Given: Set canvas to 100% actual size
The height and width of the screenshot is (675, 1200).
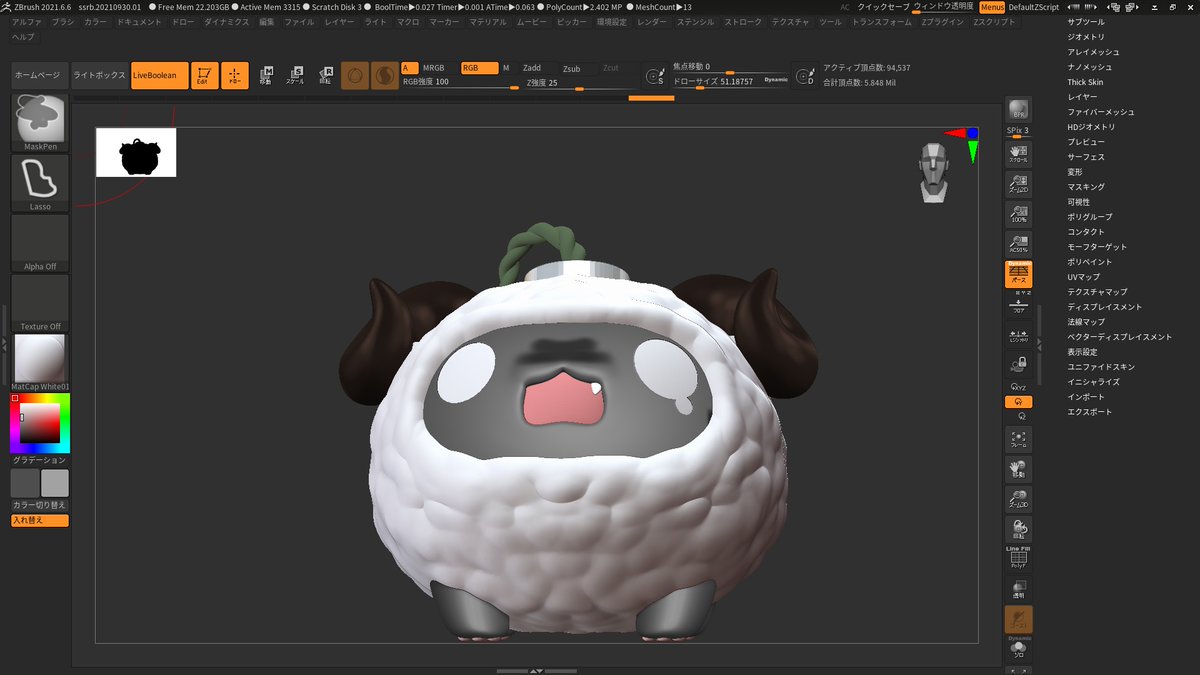Looking at the screenshot, I should point(1019,213).
